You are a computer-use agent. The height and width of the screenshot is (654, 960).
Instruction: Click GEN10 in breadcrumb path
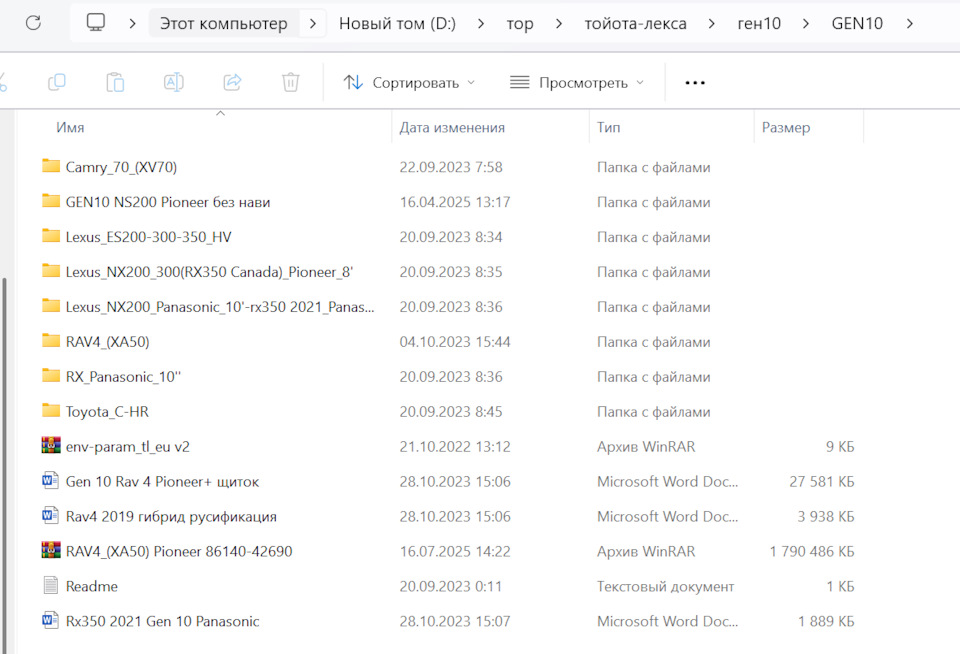point(857,24)
